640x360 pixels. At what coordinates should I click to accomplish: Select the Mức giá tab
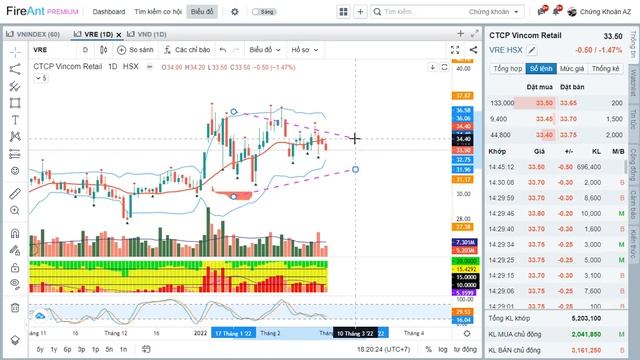pyautogui.click(x=572, y=69)
